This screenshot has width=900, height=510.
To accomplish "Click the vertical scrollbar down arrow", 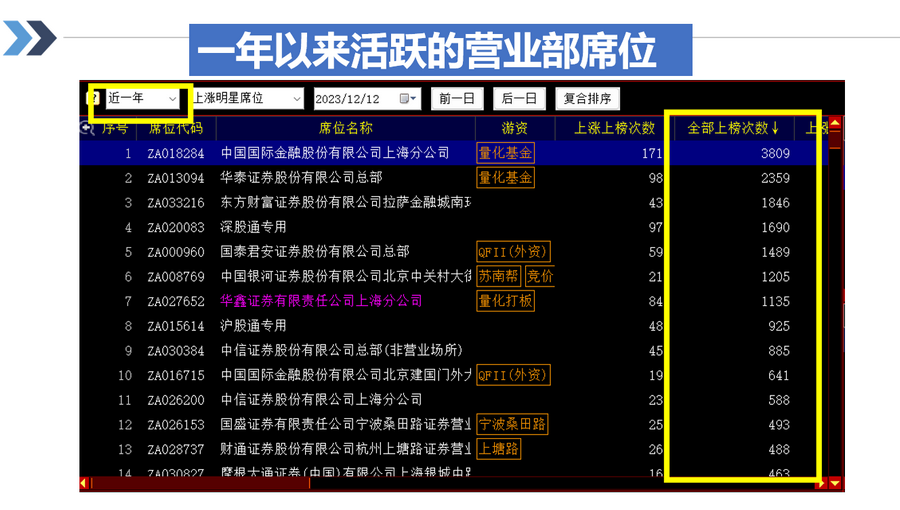I will click(x=836, y=484).
